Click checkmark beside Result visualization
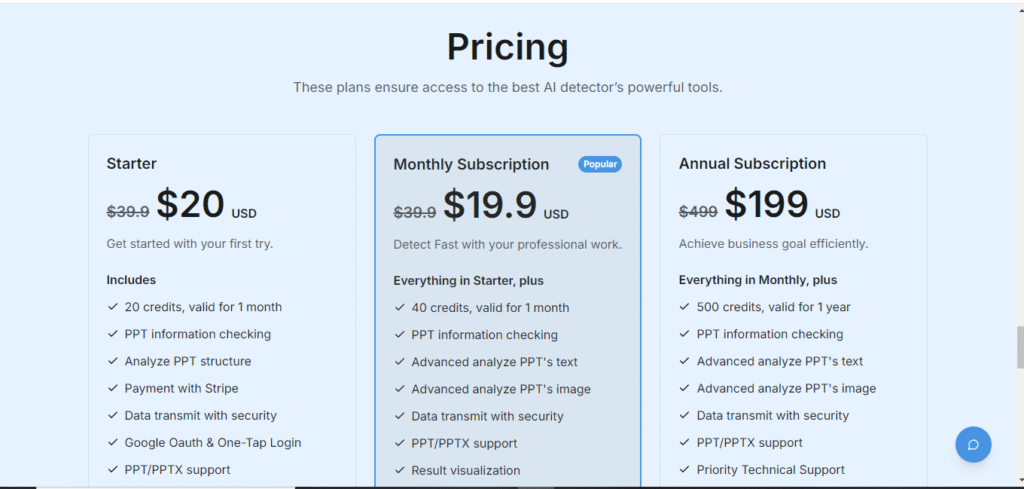Viewport: 1024px width, 489px height. point(399,470)
